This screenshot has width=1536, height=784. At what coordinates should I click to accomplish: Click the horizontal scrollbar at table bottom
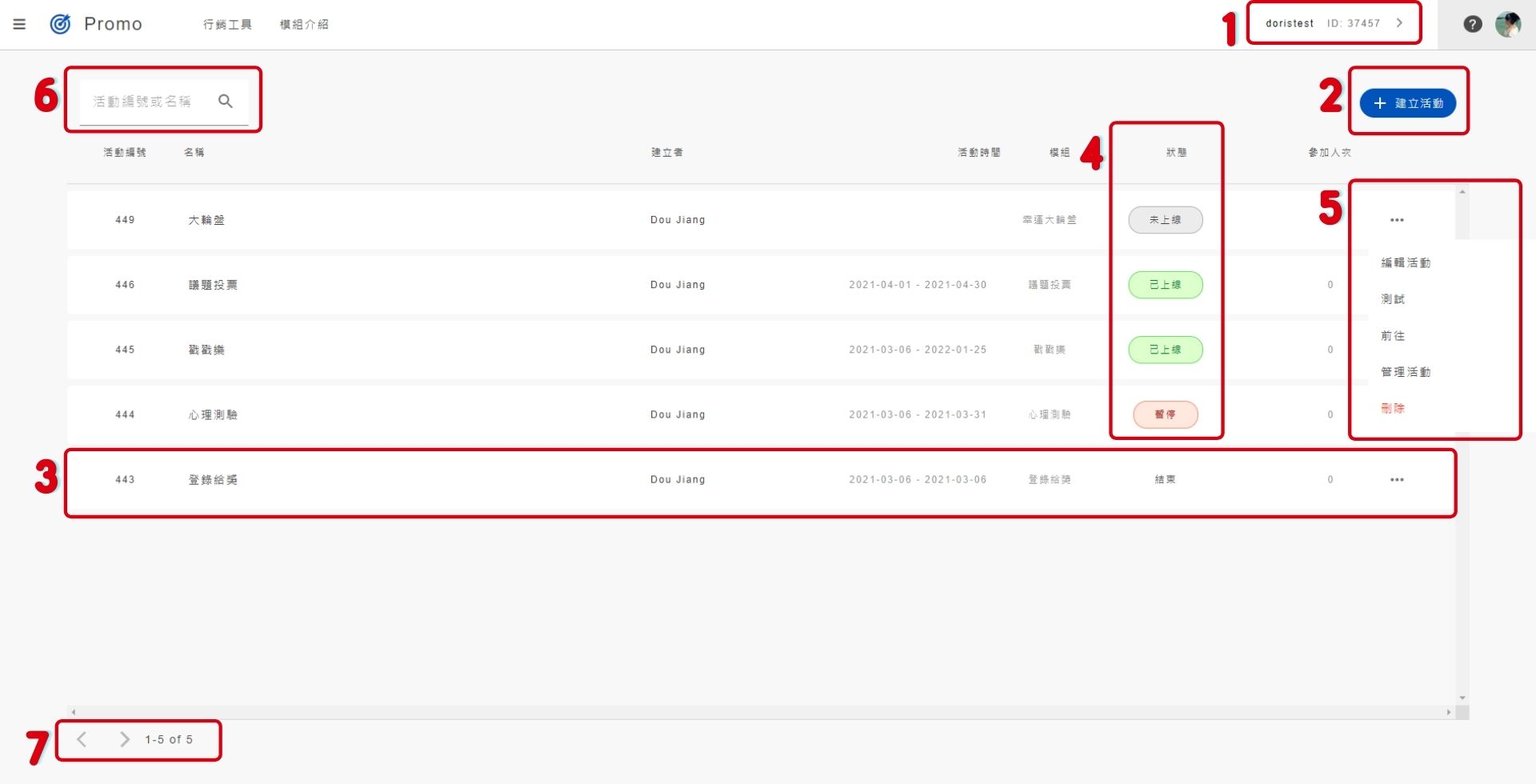tap(760, 711)
